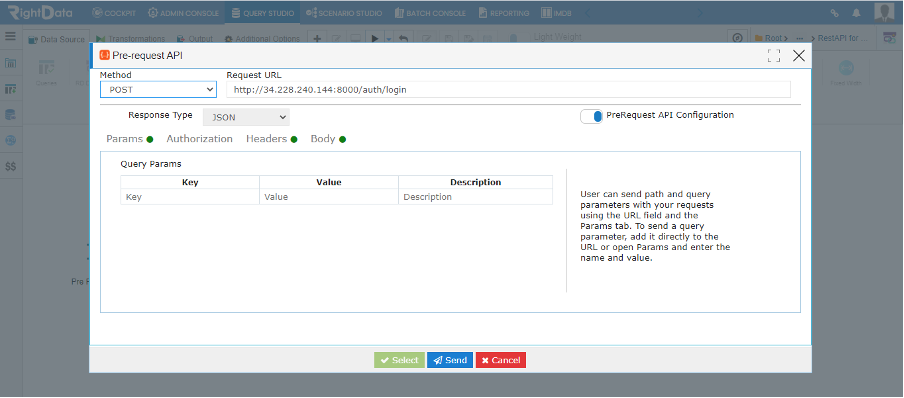Click the icon at toolbar far right

pos(890,38)
